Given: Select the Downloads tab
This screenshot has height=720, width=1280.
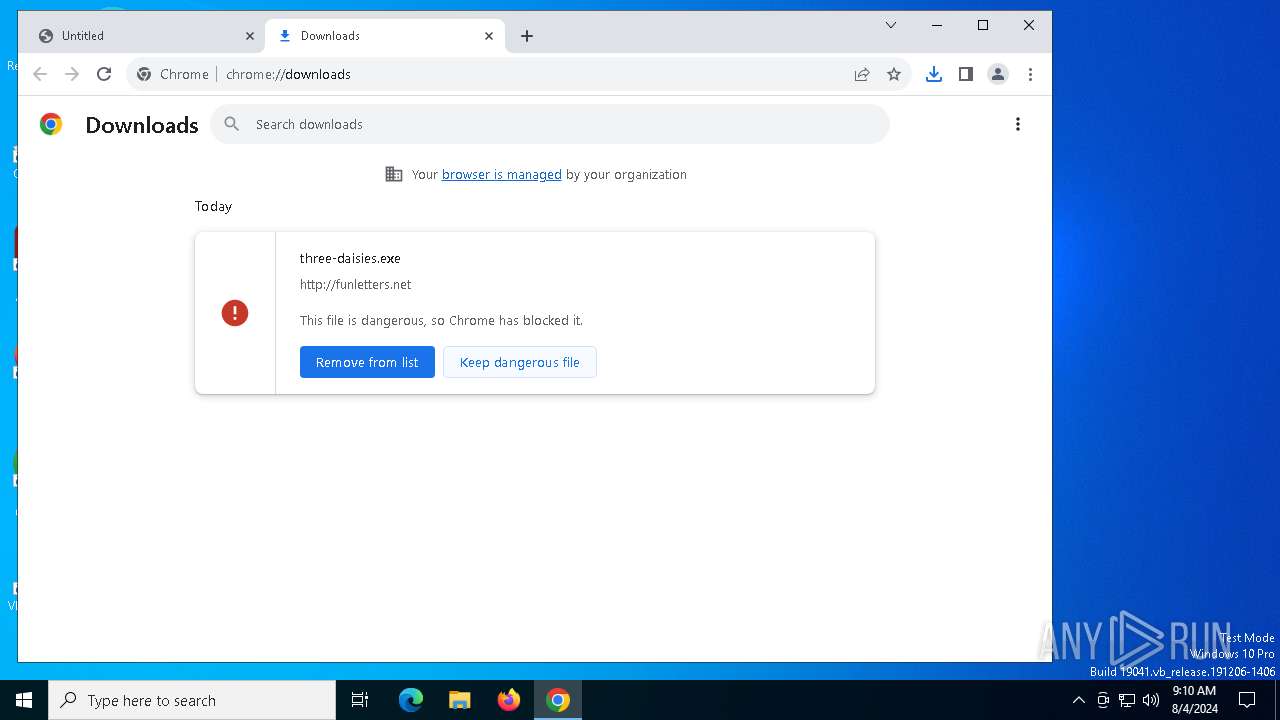Looking at the screenshot, I should click(385, 36).
